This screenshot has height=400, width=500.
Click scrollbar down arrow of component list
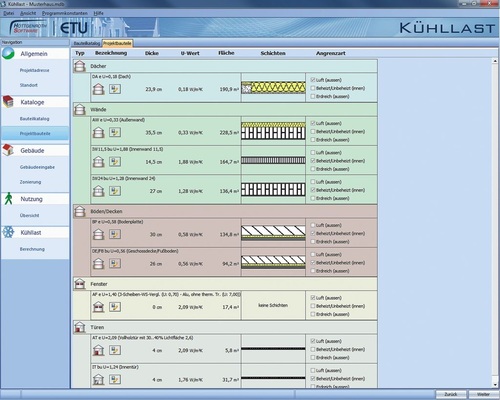coord(495,384)
